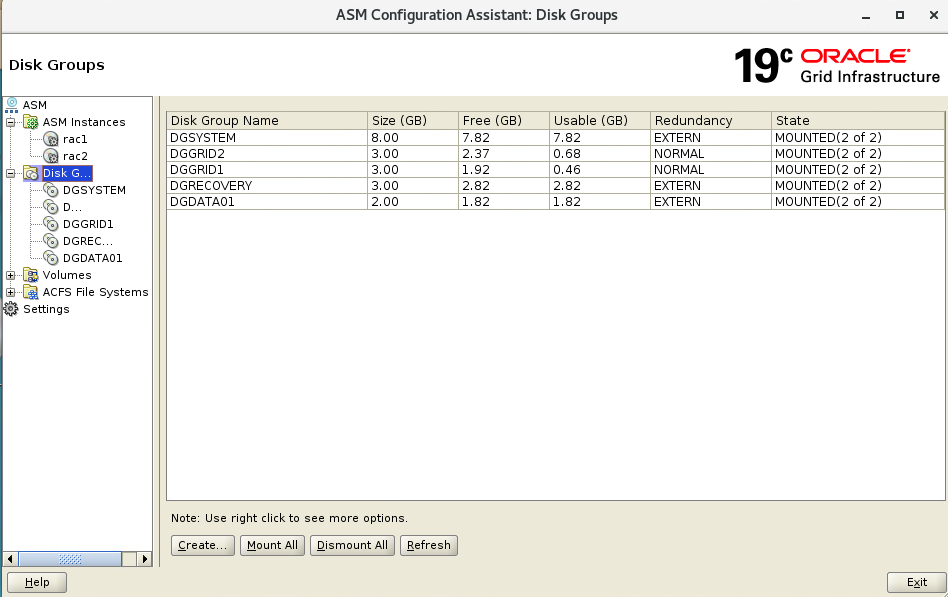948x597 pixels.
Task: Click the DGSYSTEM disk group tree icon
Action: tap(51, 190)
